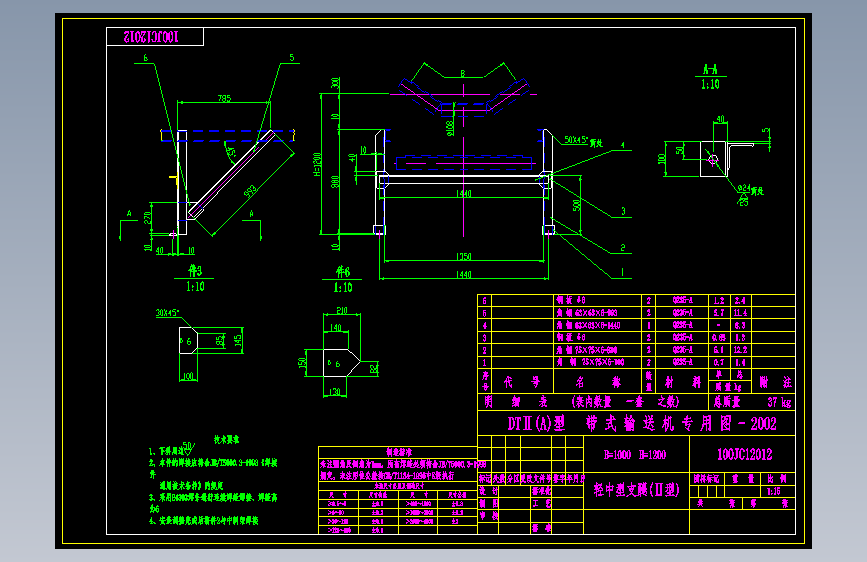
Task: Click the mirrored '100JC12012' label in the top-left box
Action: (x=151, y=37)
